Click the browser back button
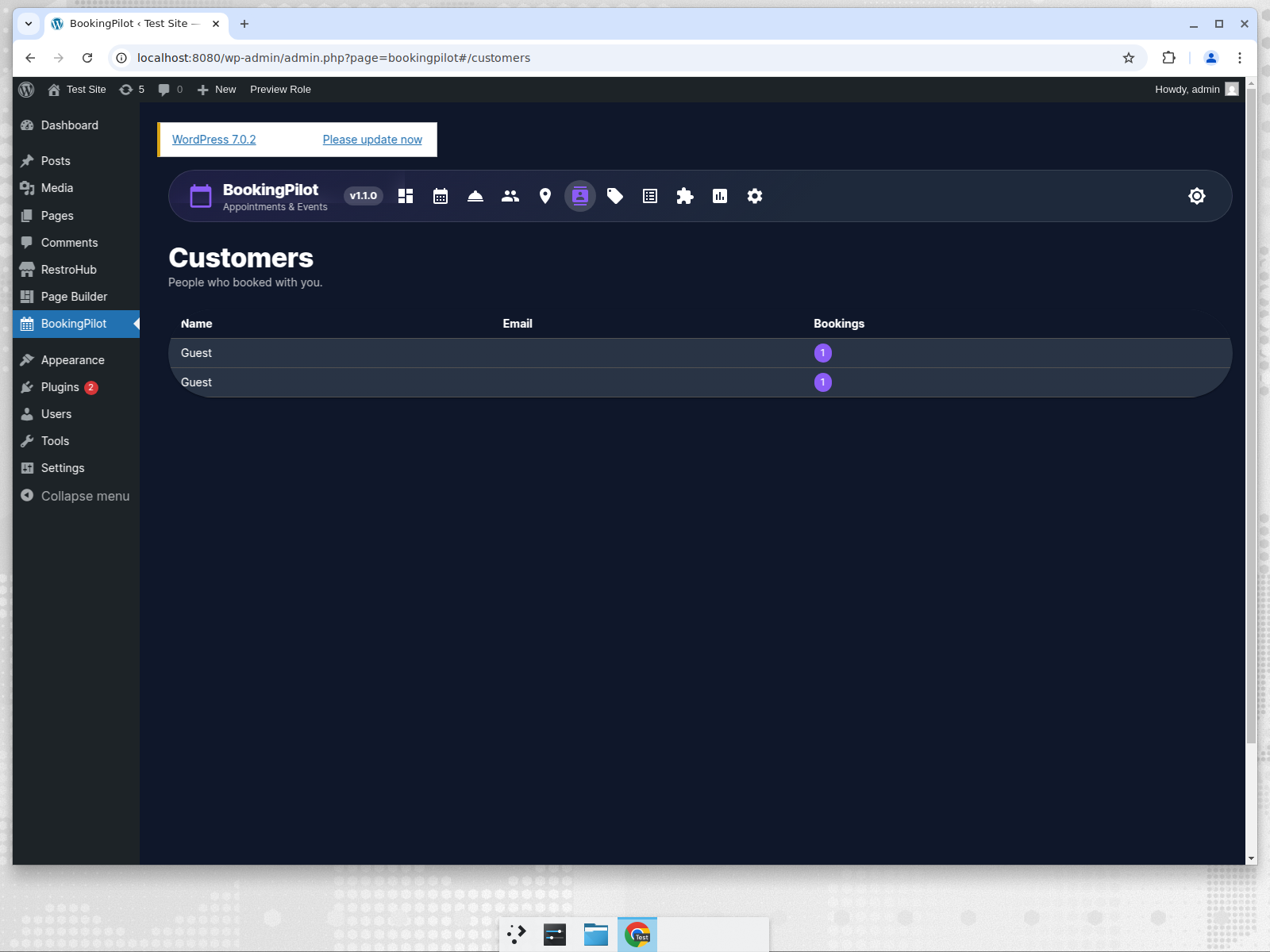The height and width of the screenshot is (952, 1270). pyautogui.click(x=30, y=58)
